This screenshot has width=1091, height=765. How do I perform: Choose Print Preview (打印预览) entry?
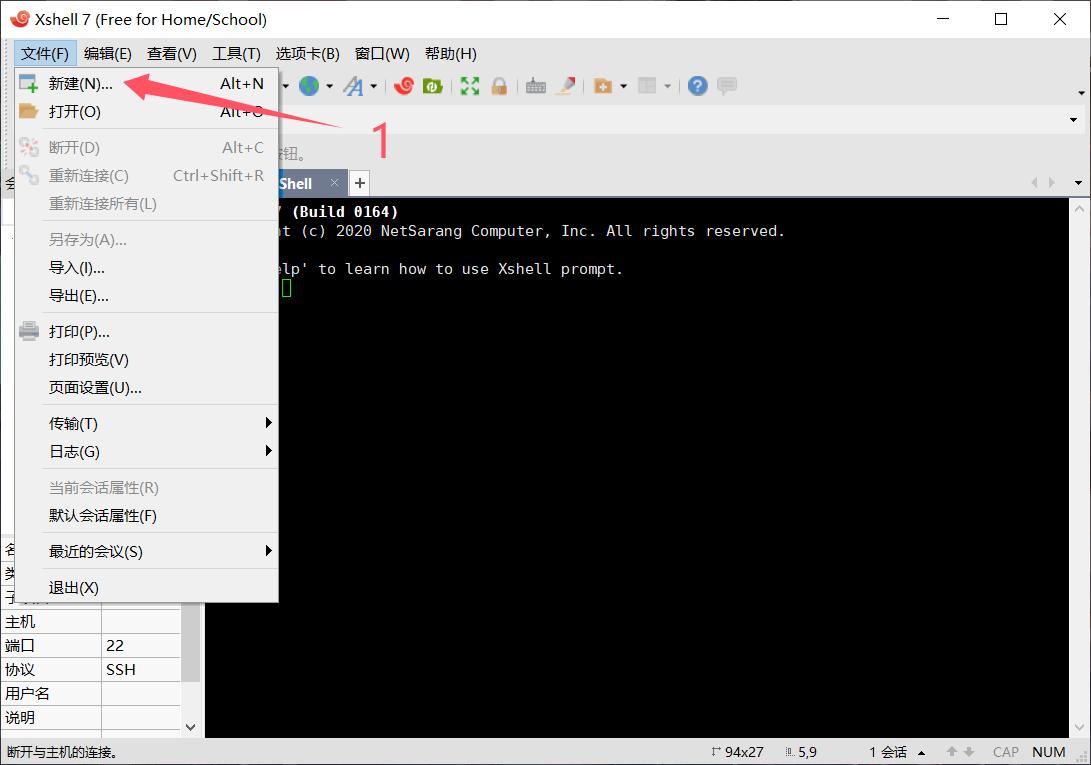[x=146, y=360]
